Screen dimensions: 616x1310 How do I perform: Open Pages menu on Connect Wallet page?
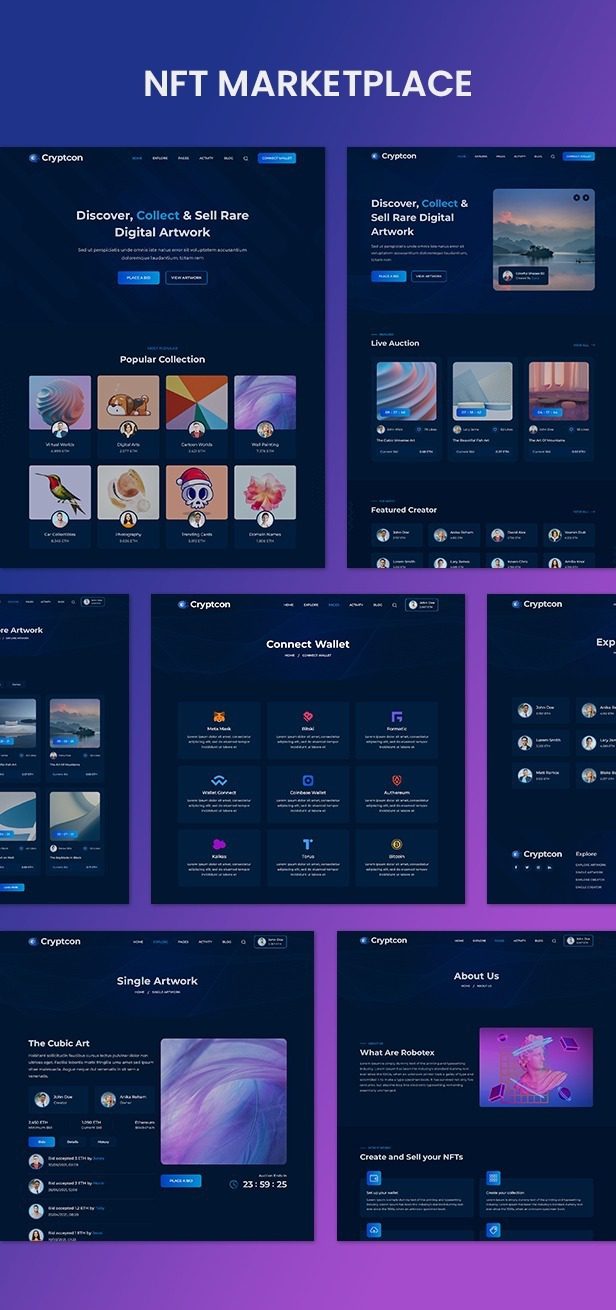pyautogui.click(x=334, y=605)
